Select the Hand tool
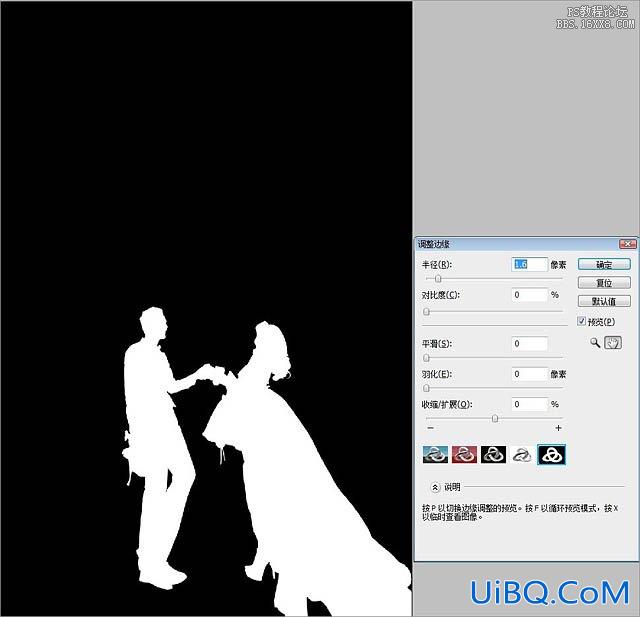The width and height of the screenshot is (640, 617). click(x=613, y=343)
